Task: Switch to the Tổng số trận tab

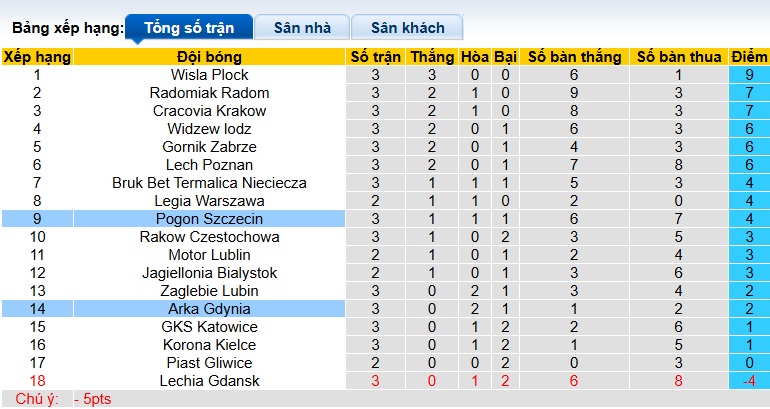Action: [x=187, y=27]
